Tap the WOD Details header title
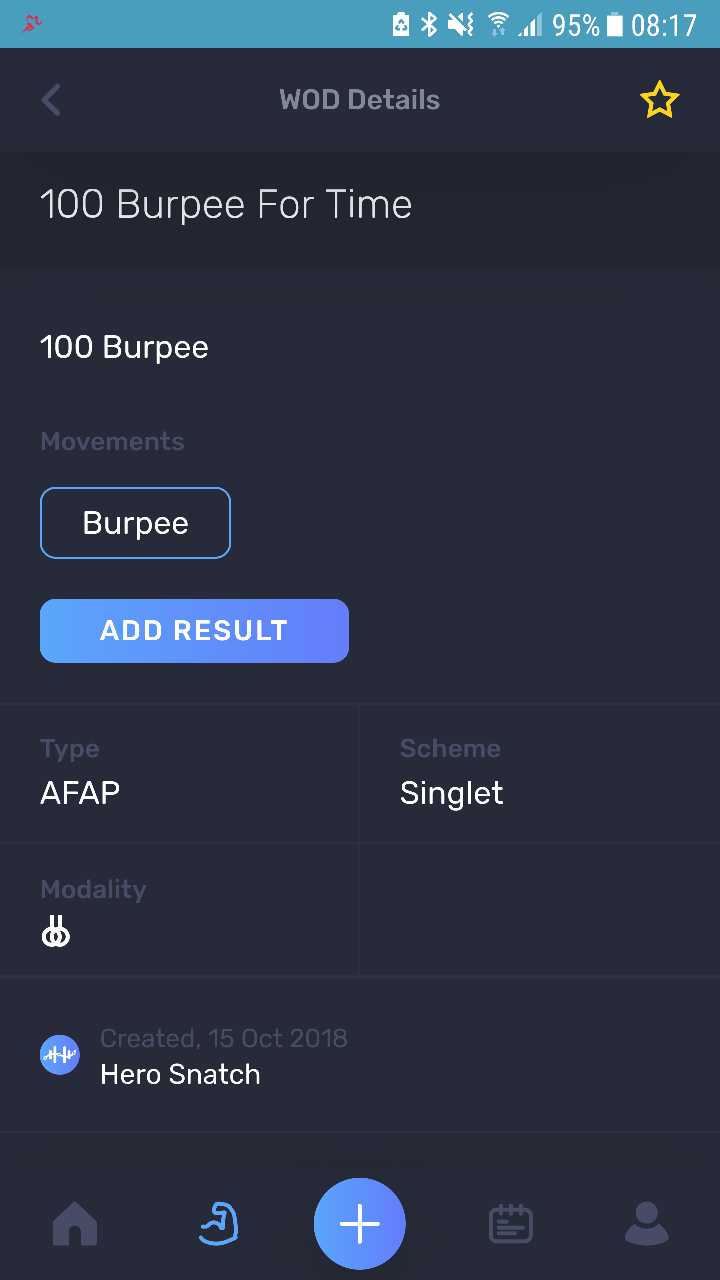The width and height of the screenshot is (720, 1280). click(x=360, y=100)
